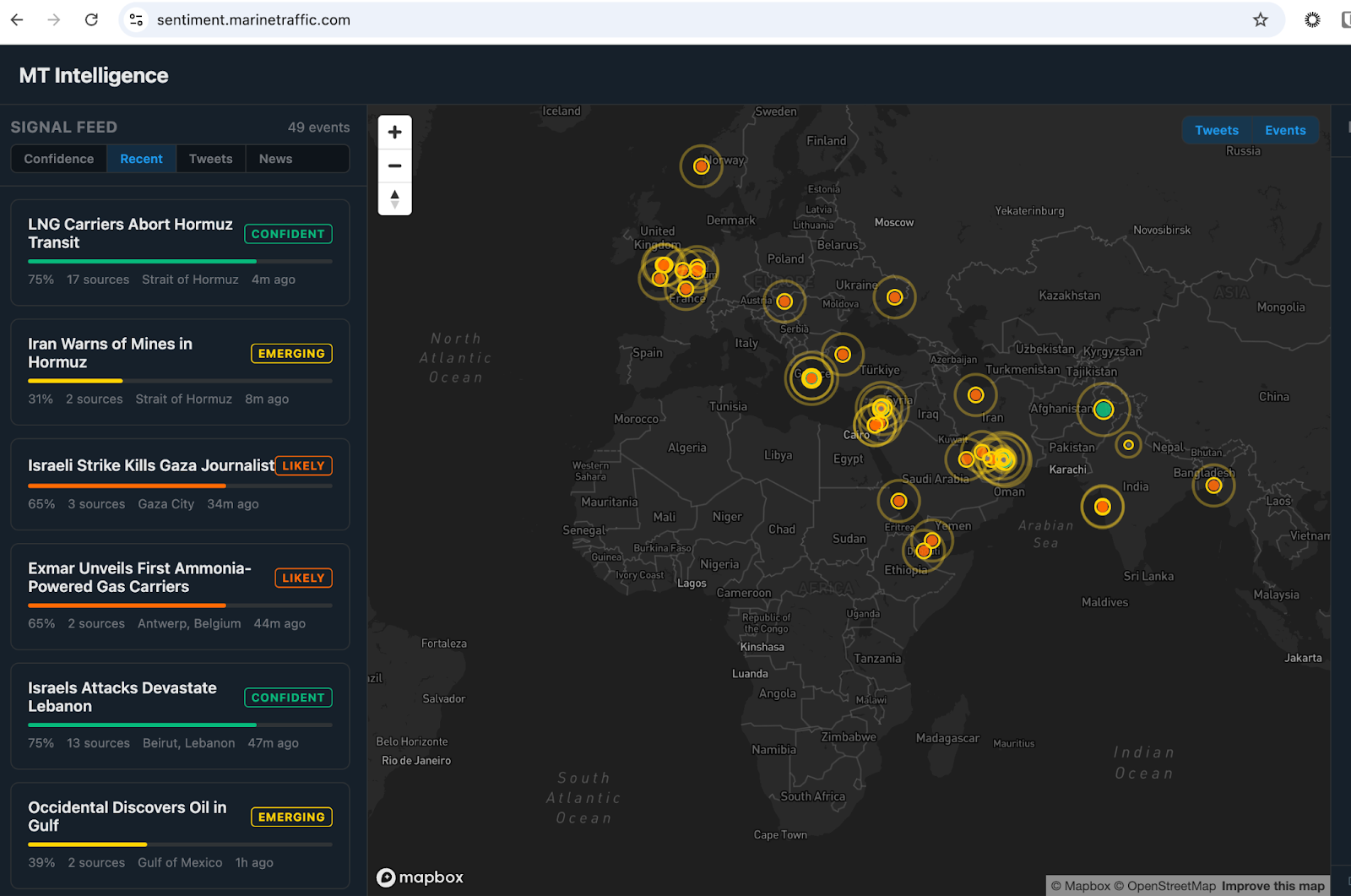The image size is (1351, 896).
Task: Click the event marker over Norway
Action: pyautogui.click(x=701, y=166)
